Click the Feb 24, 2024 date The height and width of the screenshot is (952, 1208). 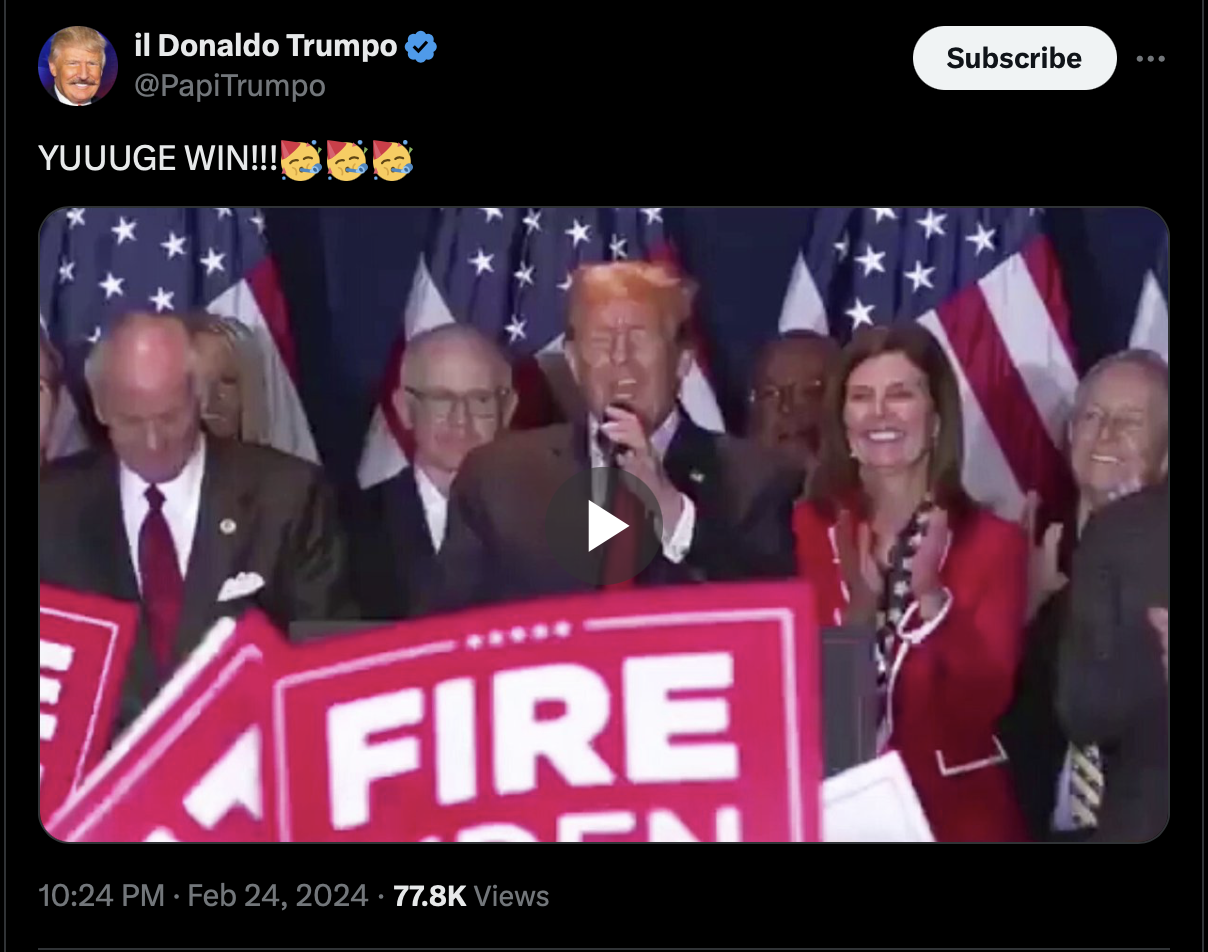click(278, 895)
